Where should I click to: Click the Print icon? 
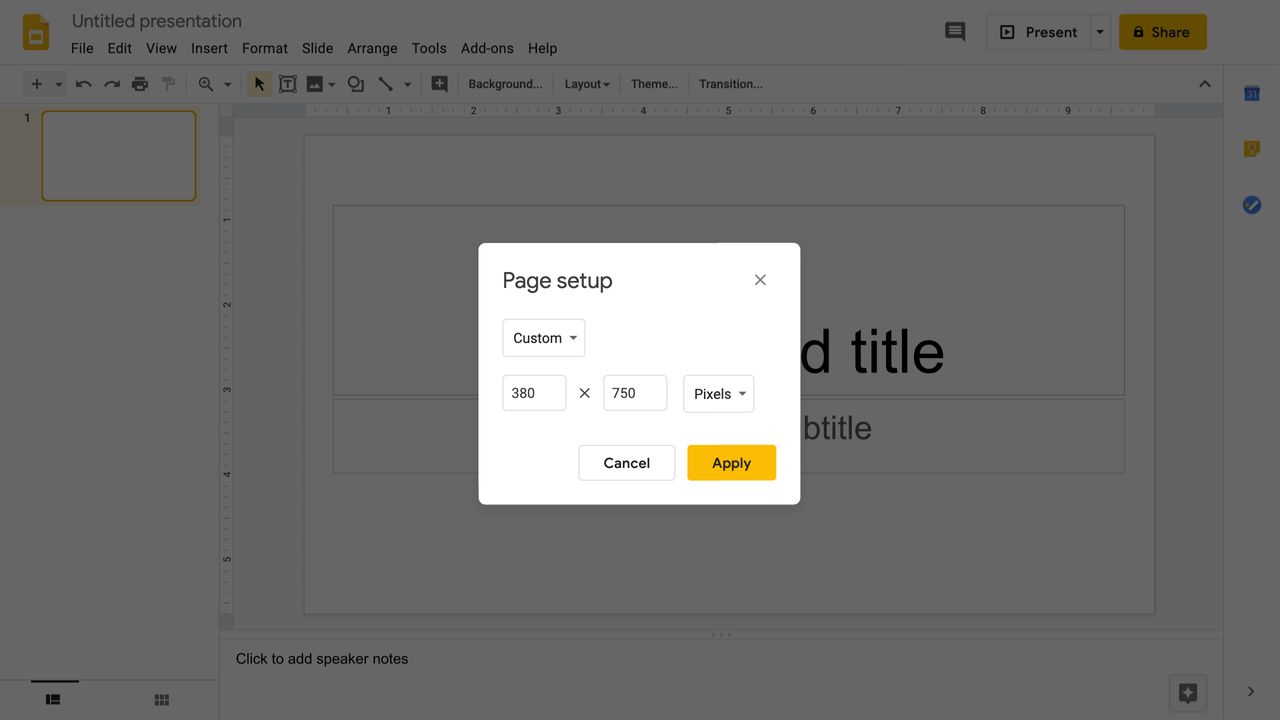point(140,84)
